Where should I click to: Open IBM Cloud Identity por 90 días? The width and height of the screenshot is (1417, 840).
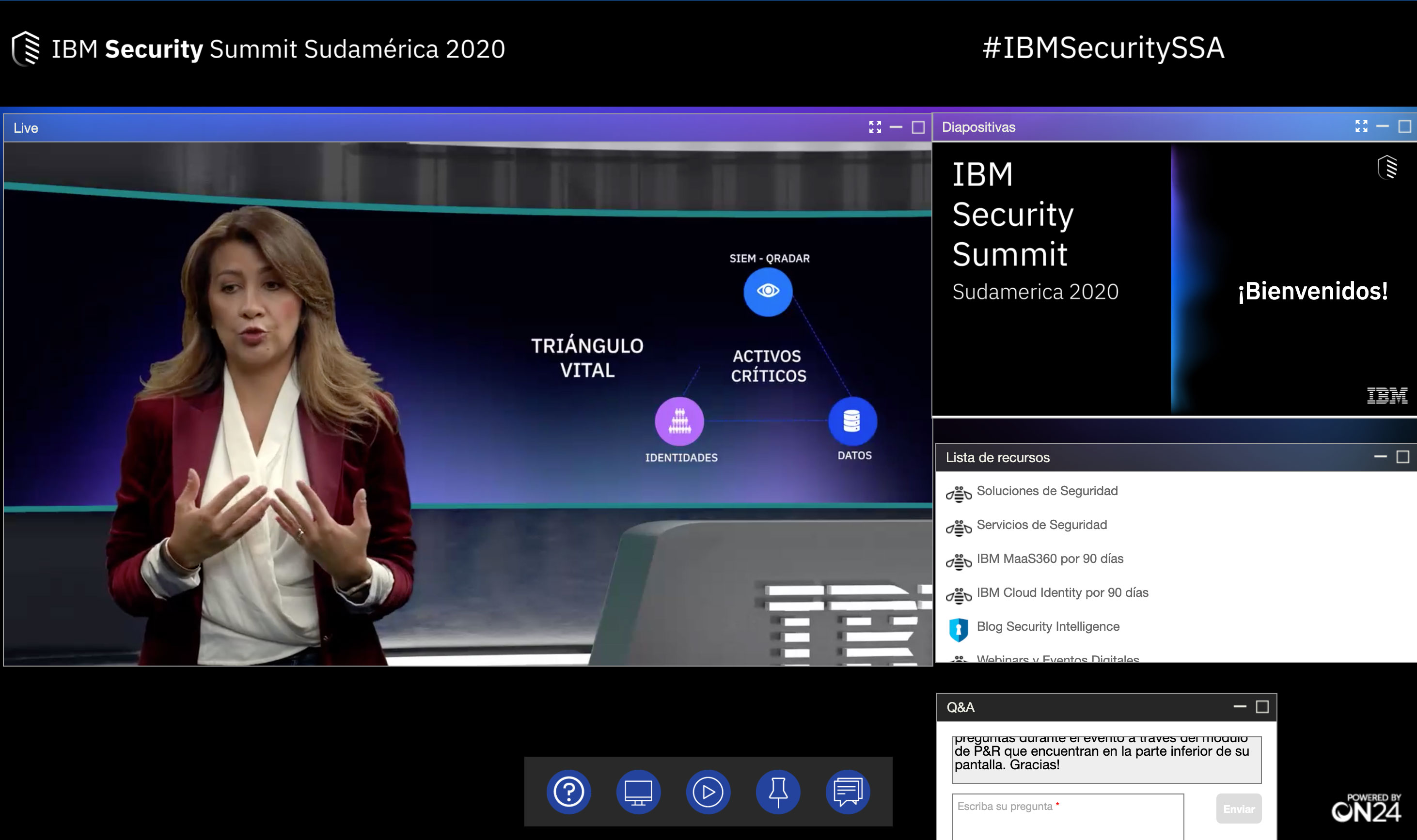coord(1062,592)
